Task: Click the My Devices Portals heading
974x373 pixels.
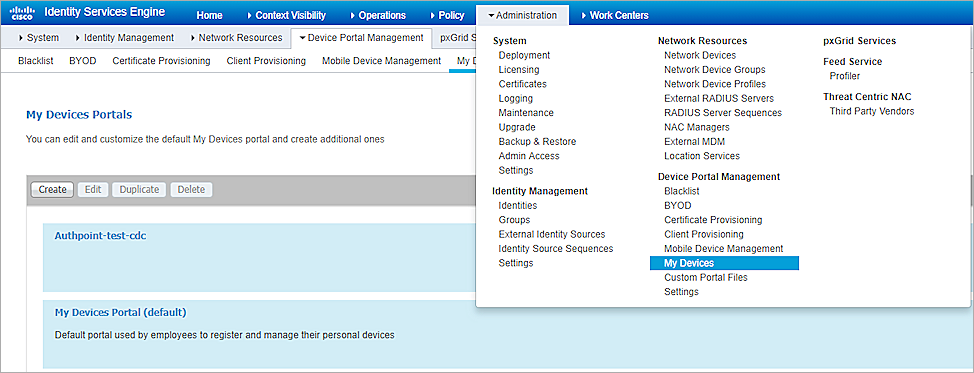Action: 79,115
